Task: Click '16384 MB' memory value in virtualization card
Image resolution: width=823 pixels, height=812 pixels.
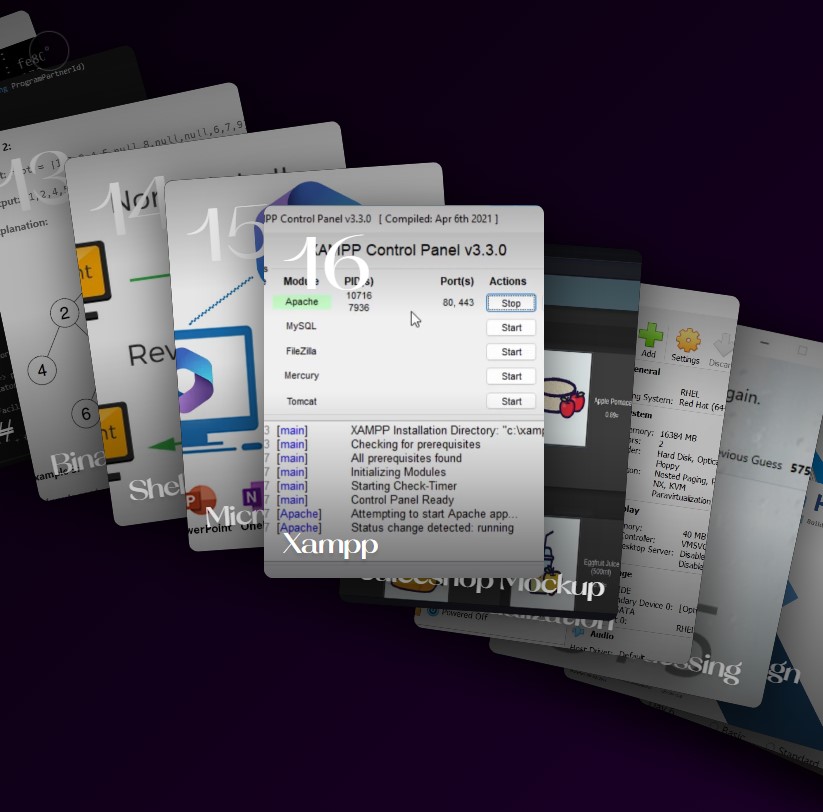Action: [678, 436]
